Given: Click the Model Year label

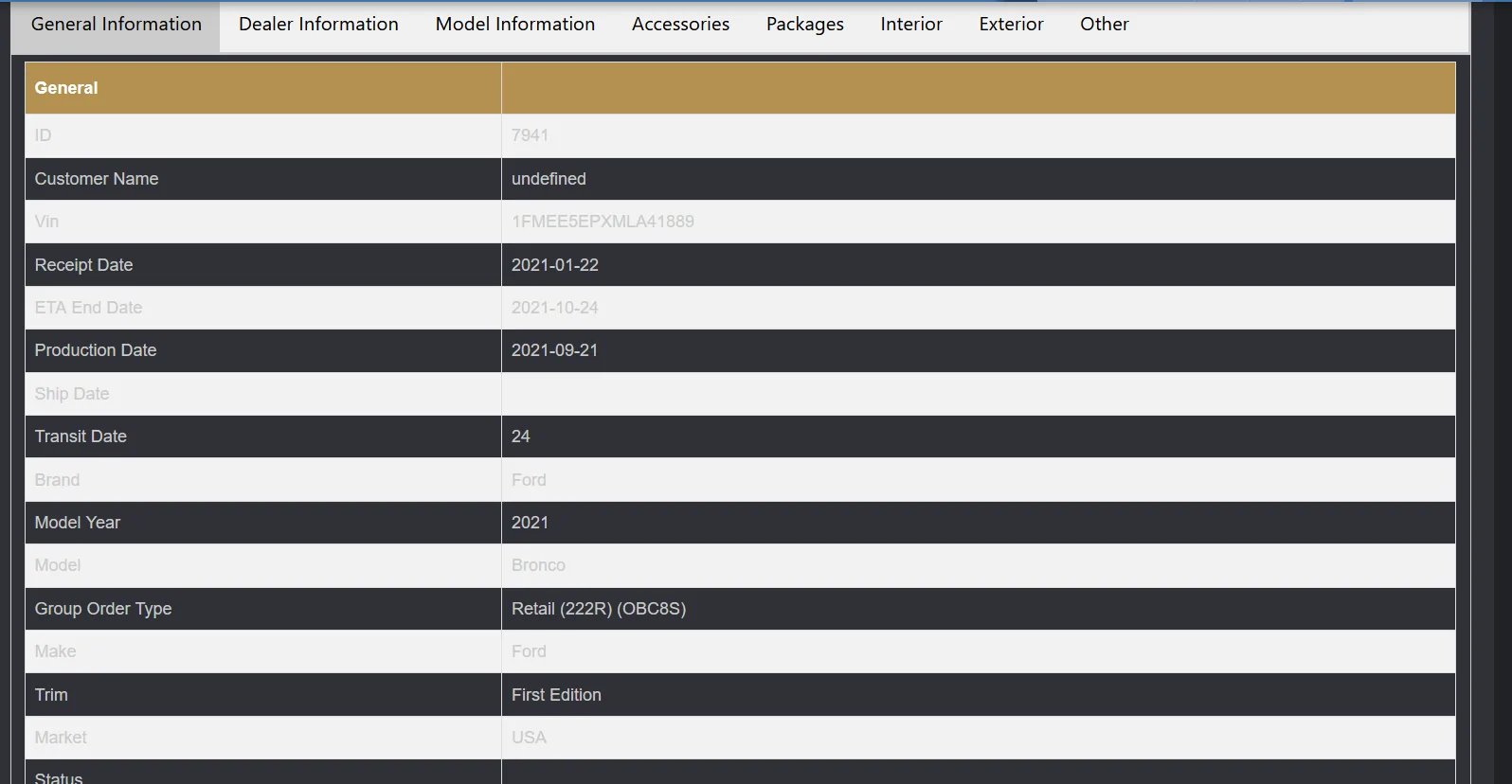Looking at the screenshot, I should pyautogui.click(x=78, y=523).
